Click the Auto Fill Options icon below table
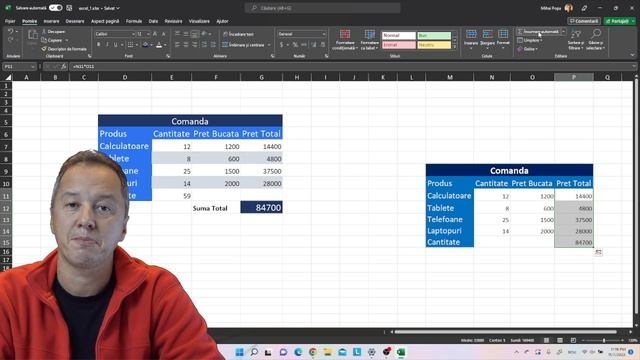The image size is (640, 360). coord(598,252)
